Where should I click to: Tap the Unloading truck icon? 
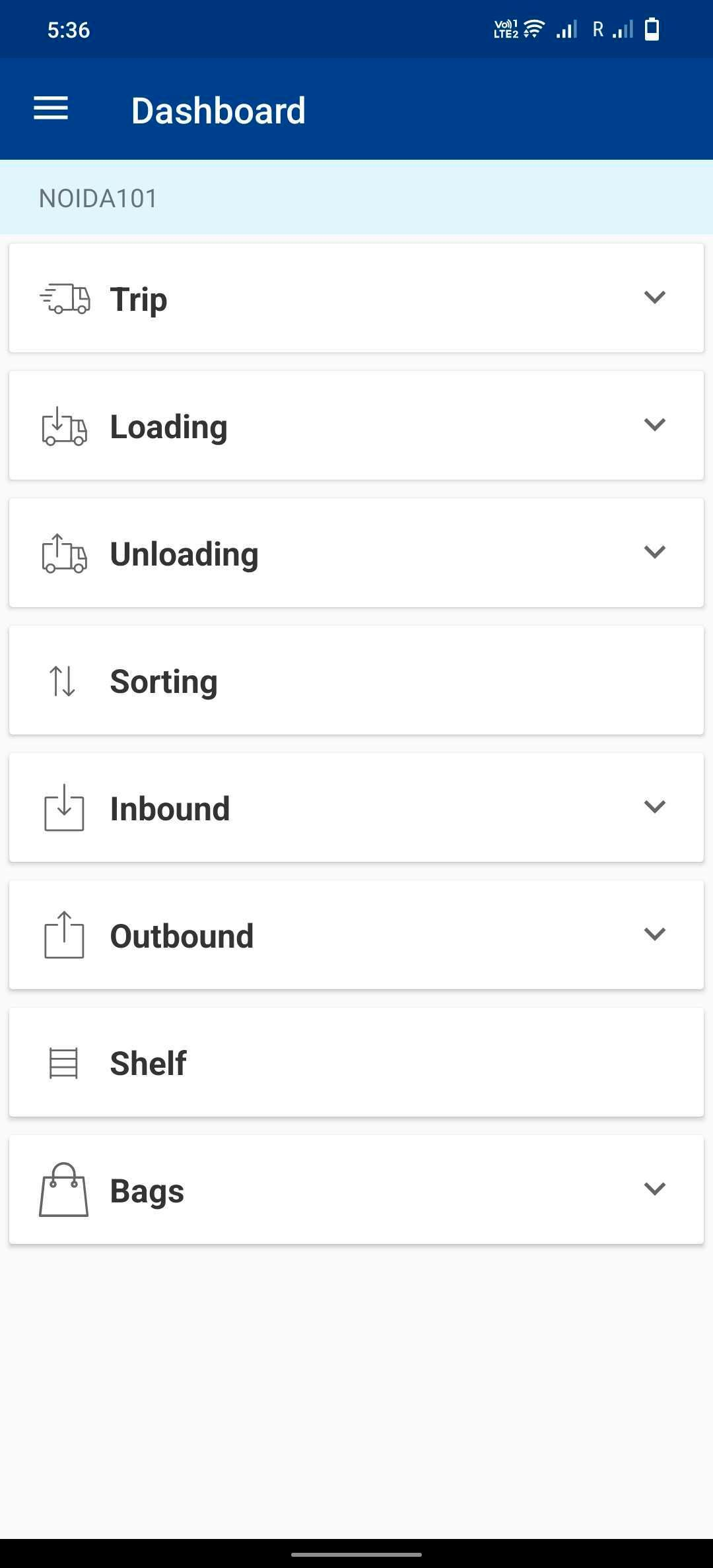64,554
